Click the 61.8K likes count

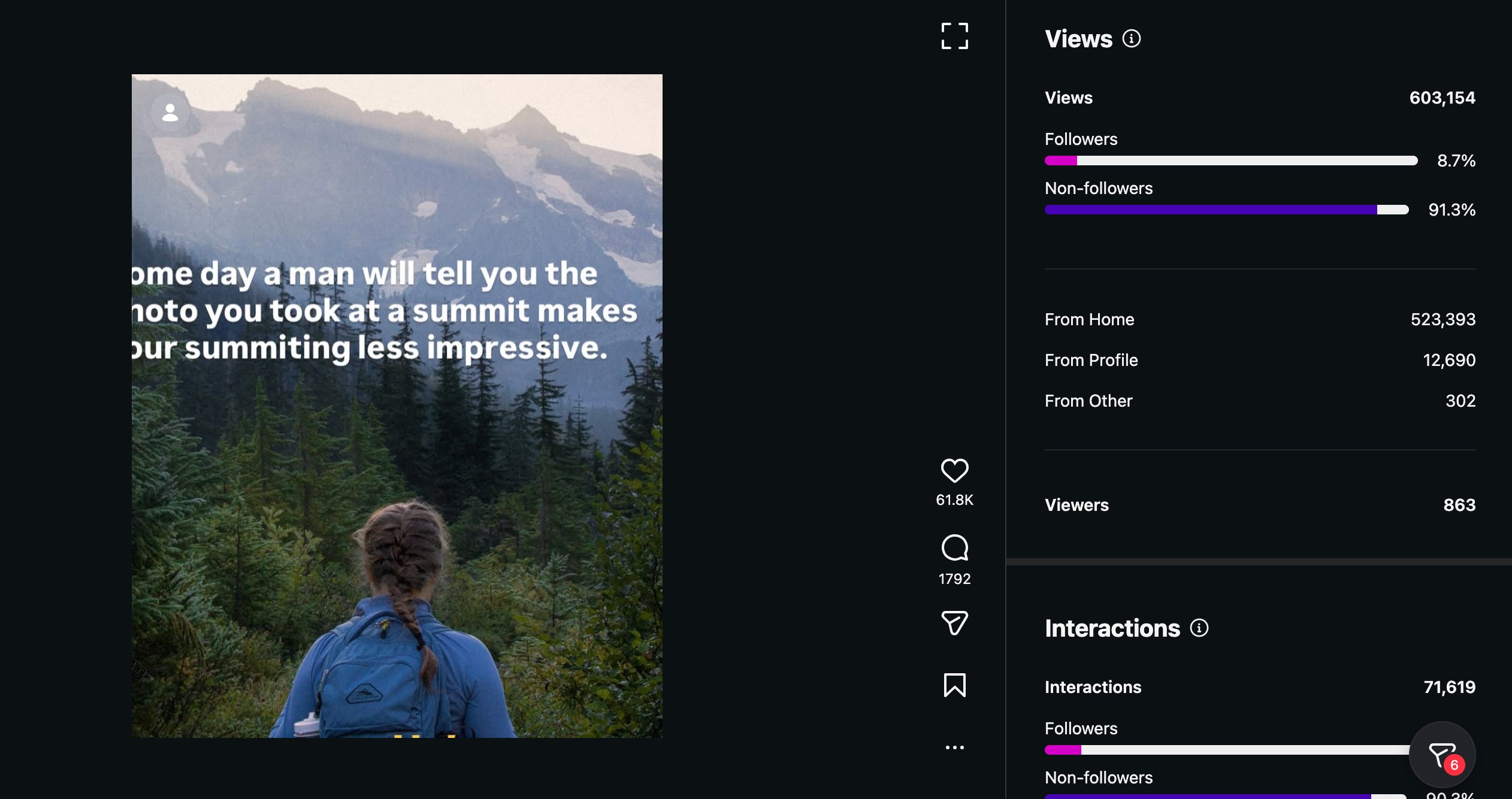[954, 500]
